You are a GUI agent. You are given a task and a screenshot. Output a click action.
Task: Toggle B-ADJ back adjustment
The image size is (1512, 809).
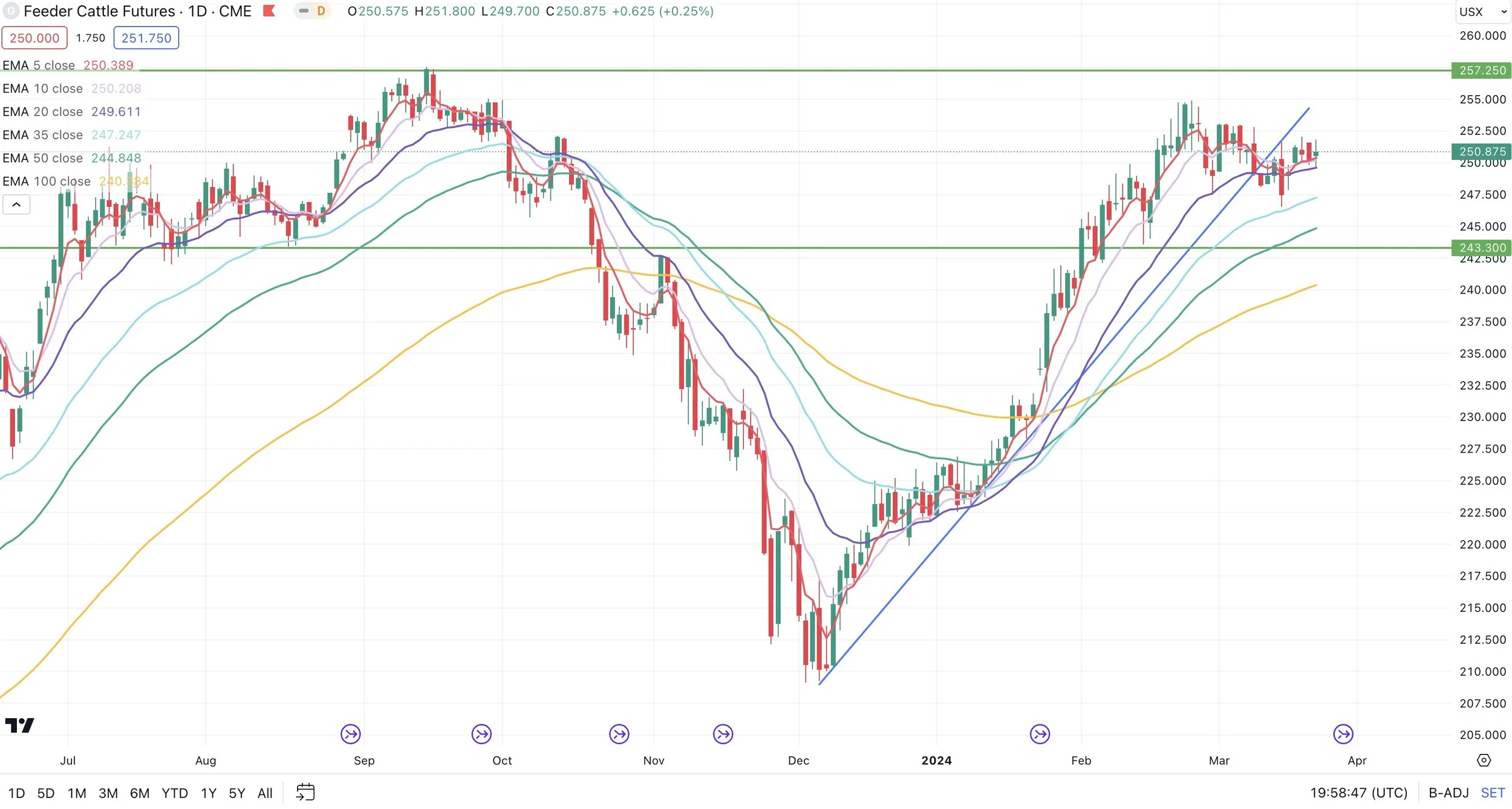coord(1448,793)
